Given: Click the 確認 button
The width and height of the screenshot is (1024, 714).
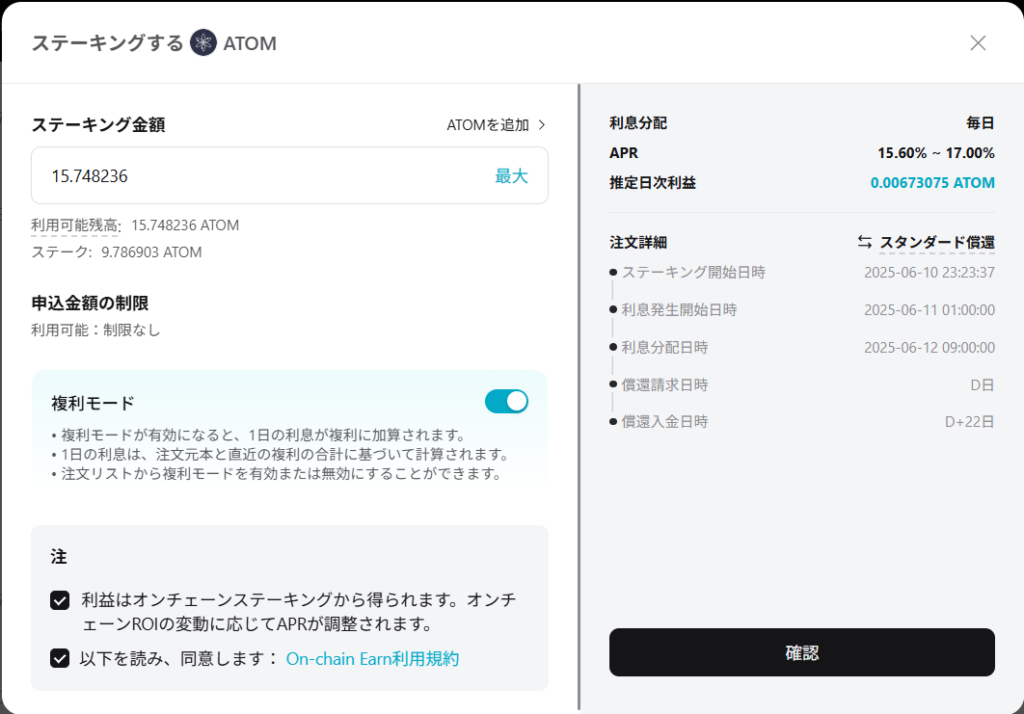Looking at the screenshot, I should (x=802, y=652).
